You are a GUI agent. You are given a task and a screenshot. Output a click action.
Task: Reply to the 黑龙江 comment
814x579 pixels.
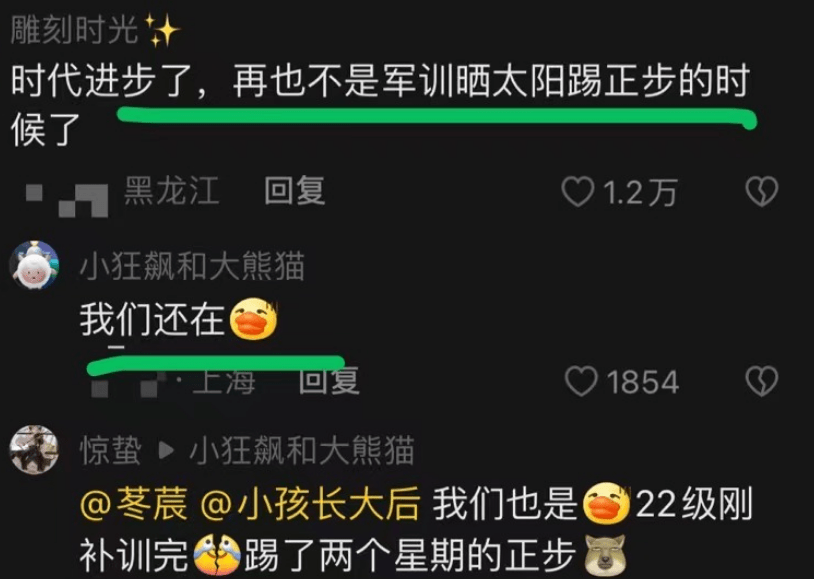click(294, 191)
